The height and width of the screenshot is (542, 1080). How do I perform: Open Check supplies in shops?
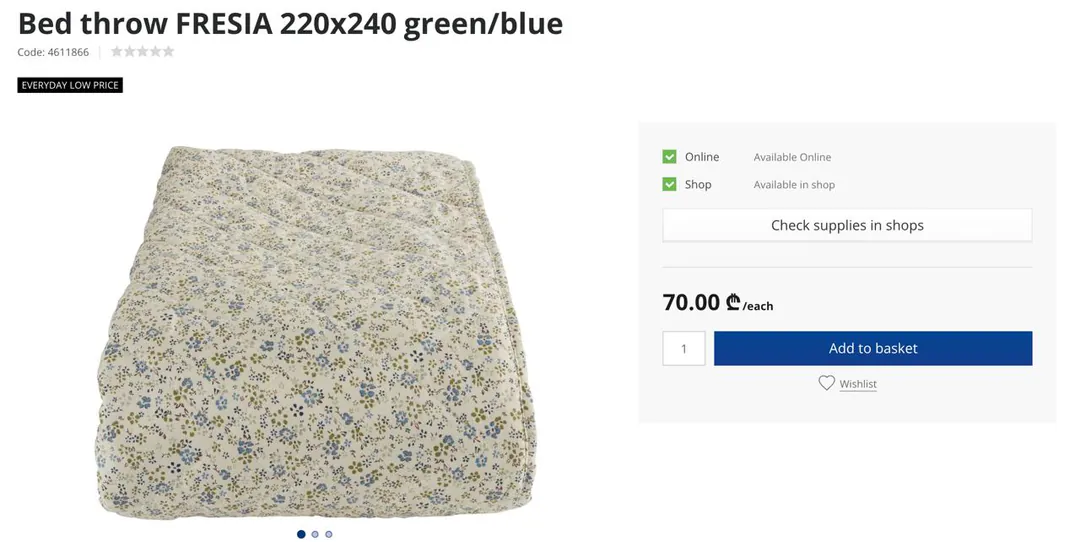[847, 225]
